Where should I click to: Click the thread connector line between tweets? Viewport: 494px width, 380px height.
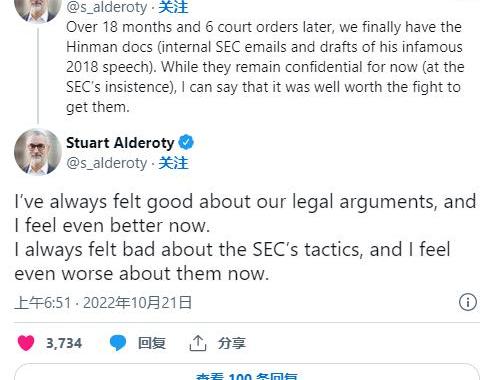(38, 76)
